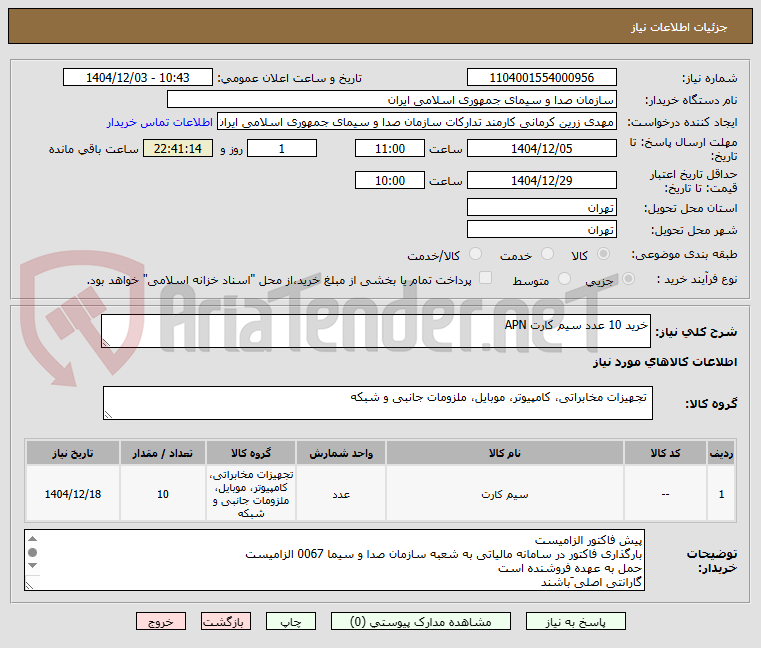761x648 pixels.
Task: Click the پاسخ به نیاز button
Action: [576, 621]
